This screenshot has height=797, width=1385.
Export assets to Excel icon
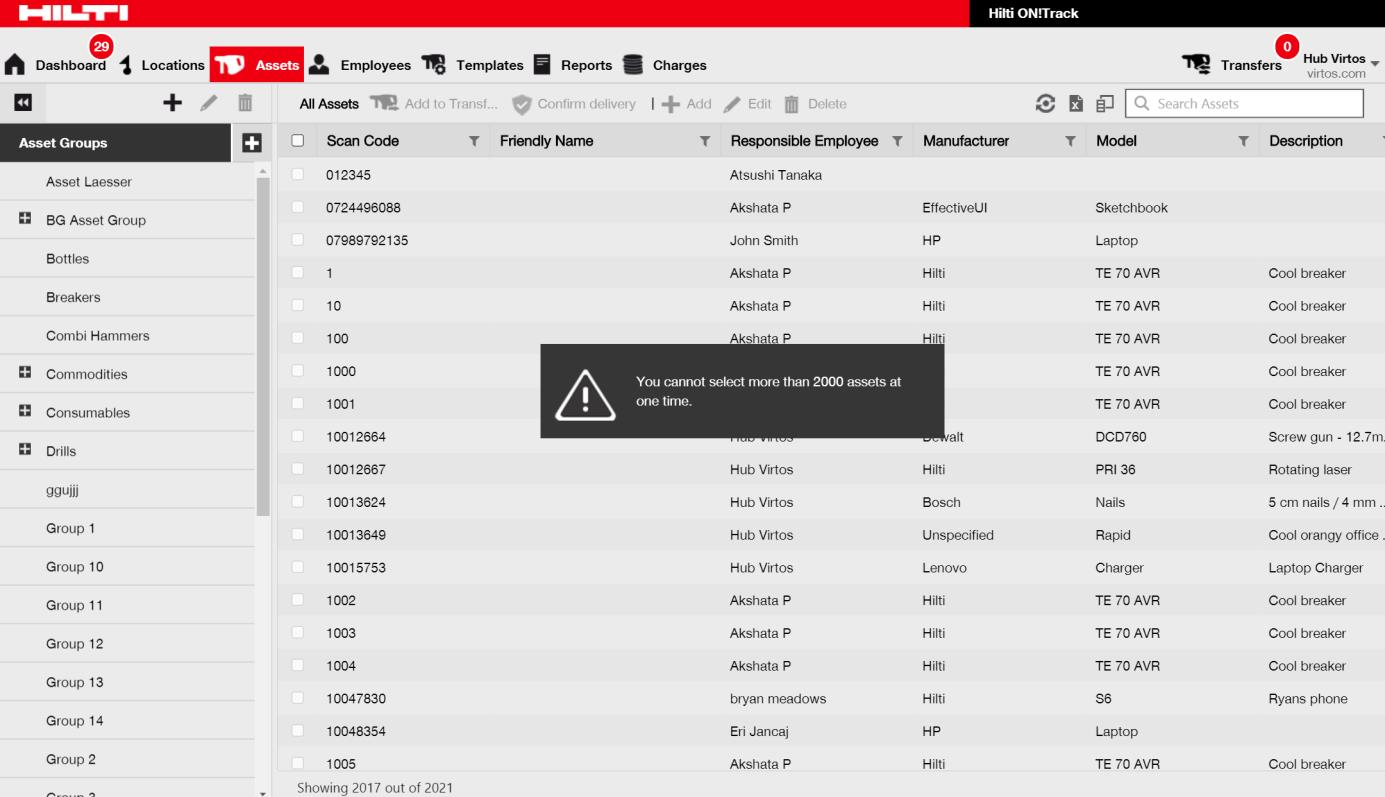[1076, 103]
